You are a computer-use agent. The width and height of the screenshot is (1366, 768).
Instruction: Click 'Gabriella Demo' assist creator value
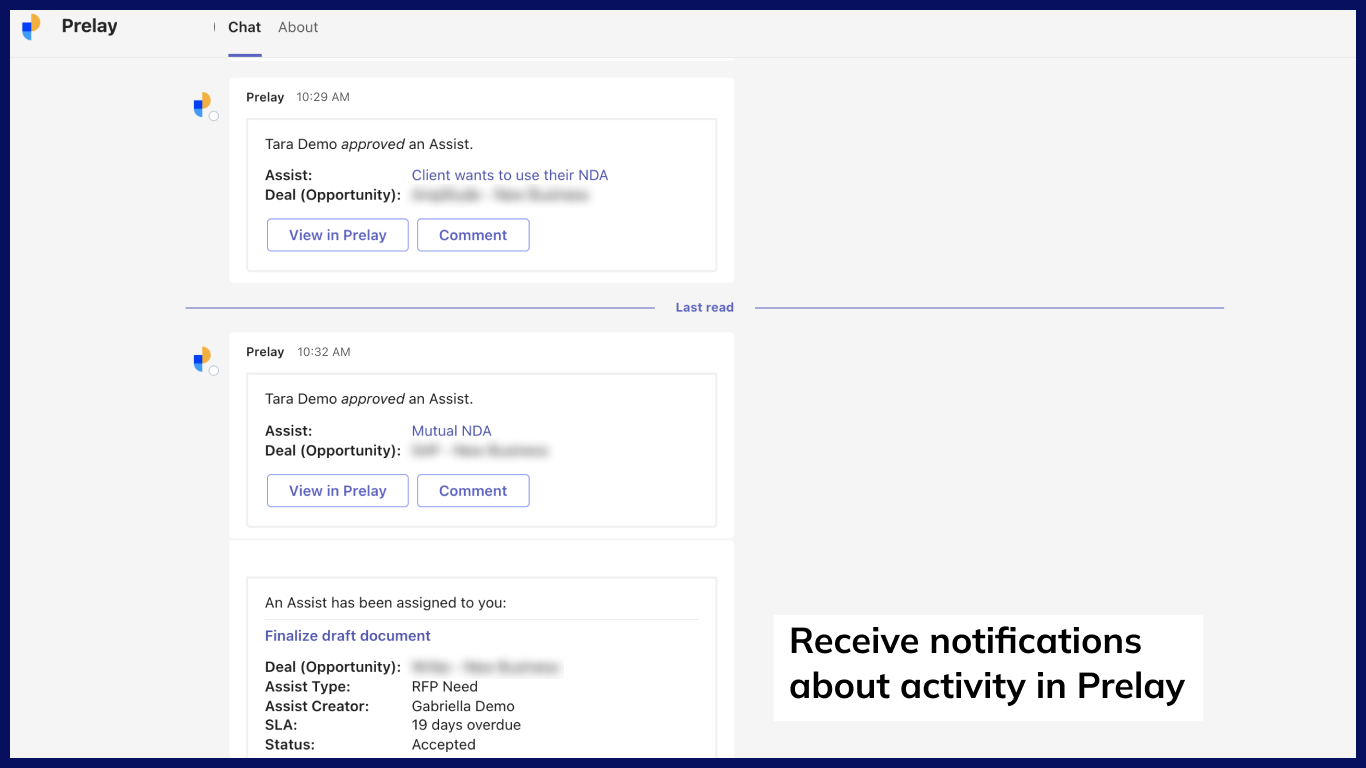(463, 706)
